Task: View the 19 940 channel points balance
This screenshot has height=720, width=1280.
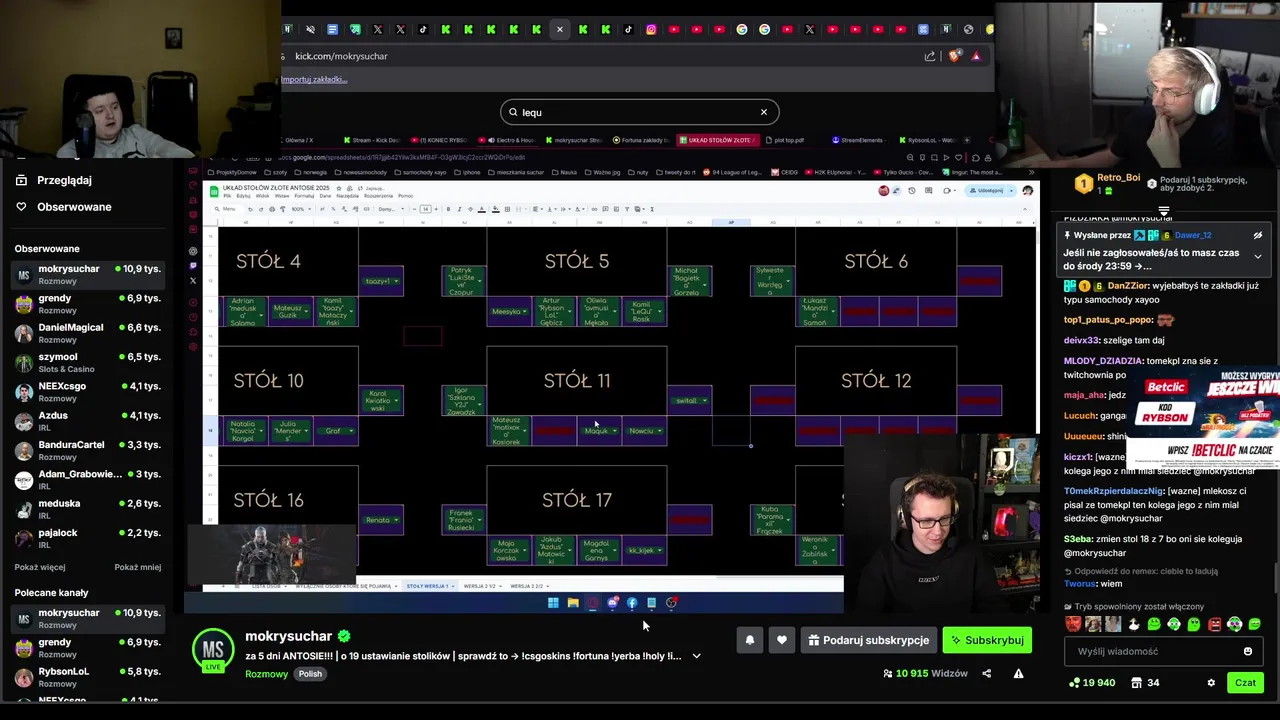Action: (1092, 683)
